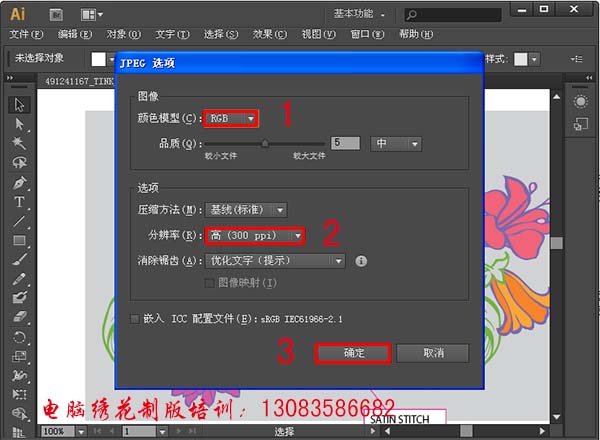Select the Blob Brush tool
The height and width of the screenshot is (440, 600).
click(x=19, y=298)
